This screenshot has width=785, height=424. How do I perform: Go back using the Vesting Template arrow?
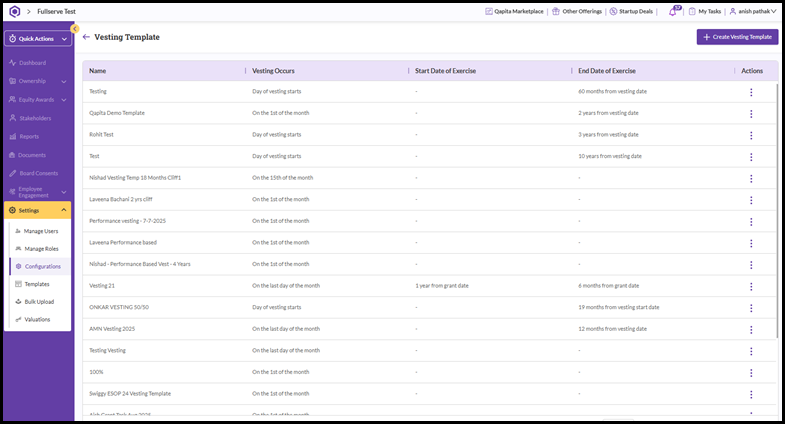click(86, 37)
